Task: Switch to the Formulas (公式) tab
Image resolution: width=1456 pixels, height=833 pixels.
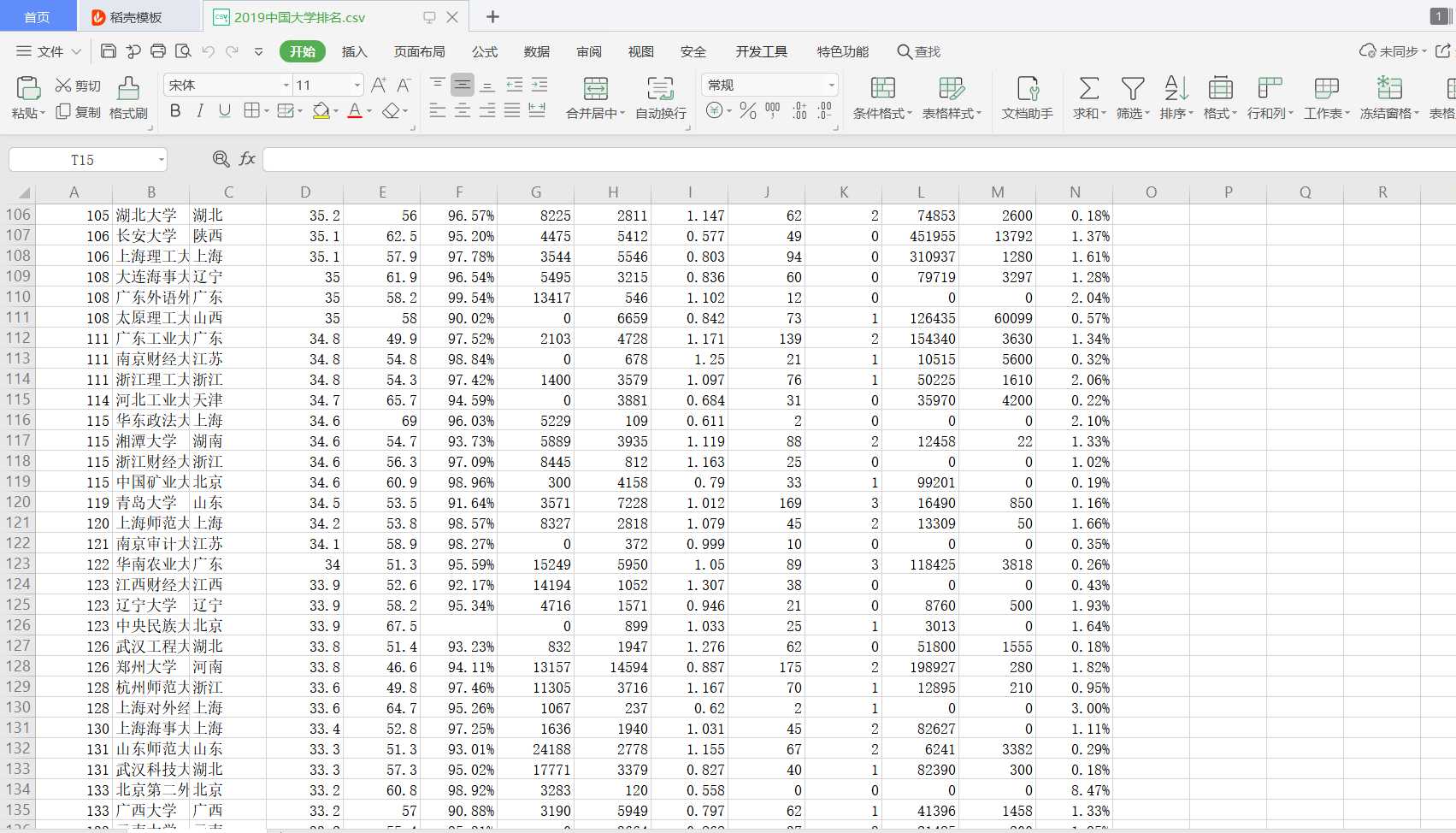Action: (485, 51)
